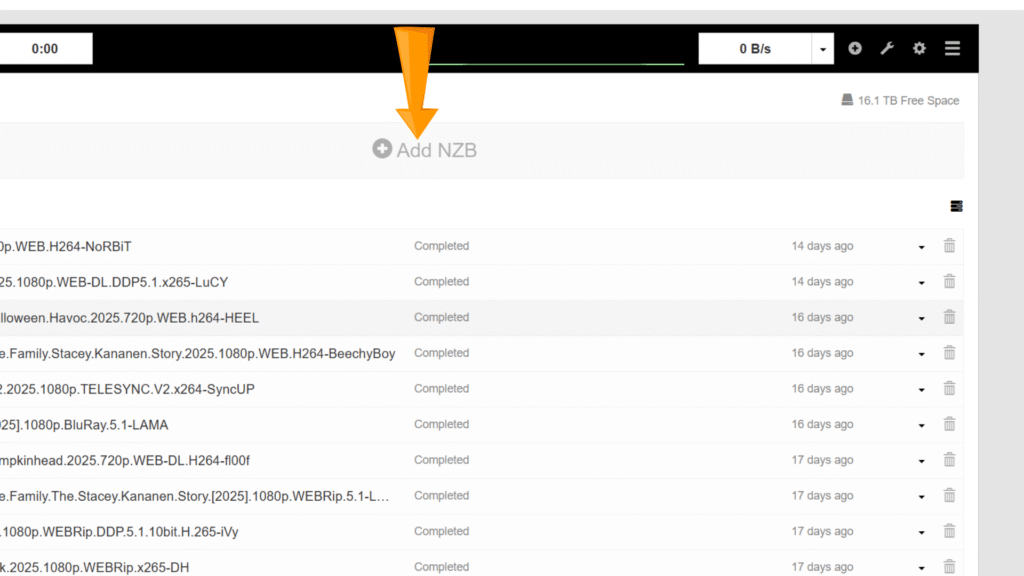1024x576 pixels.
Task: Click the plus icon in the top bar
Action: pyautogui.click(x=855, y=48)
